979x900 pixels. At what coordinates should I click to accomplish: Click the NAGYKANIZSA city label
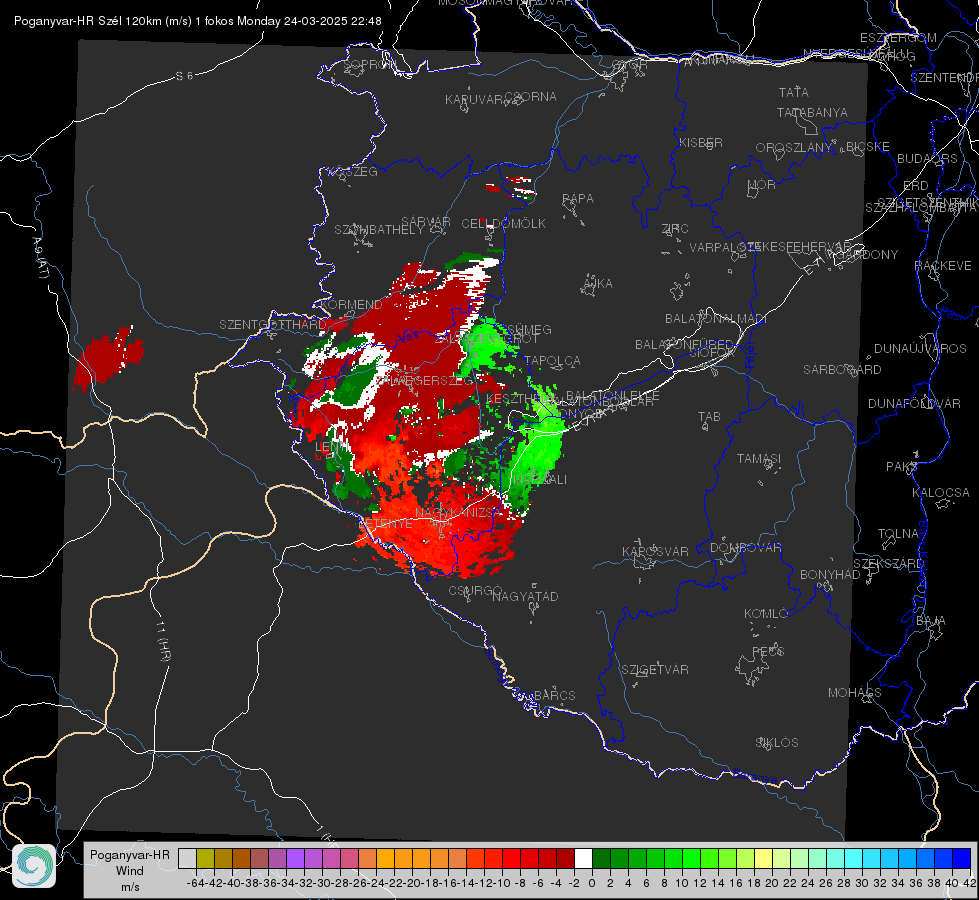pyautogui.click(x=457, y=513)
